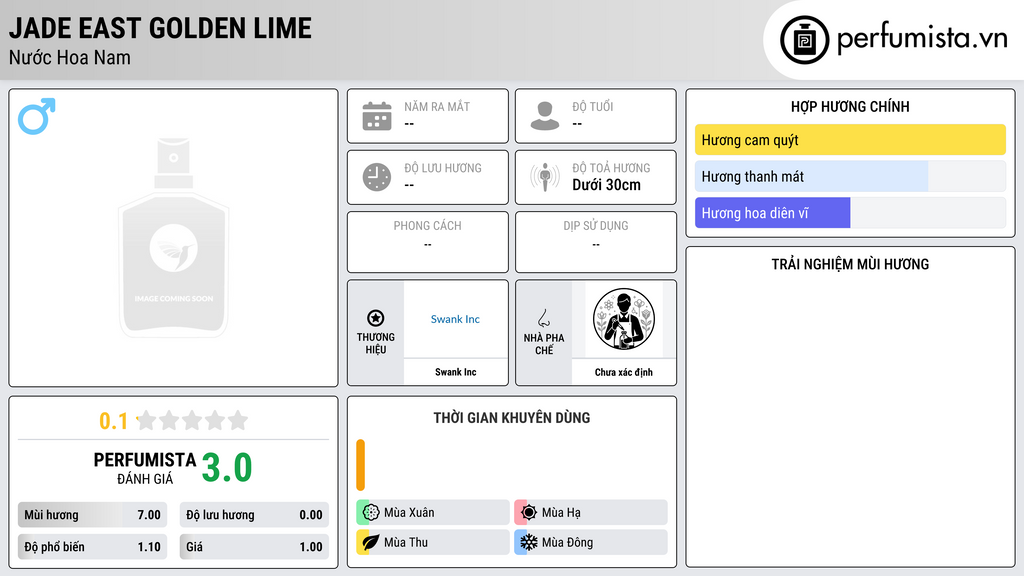The width and height of the screenshot is (1024, 576).
Task: Click the calendar icon for Năm ra mắt
Action: pos(377,116)
